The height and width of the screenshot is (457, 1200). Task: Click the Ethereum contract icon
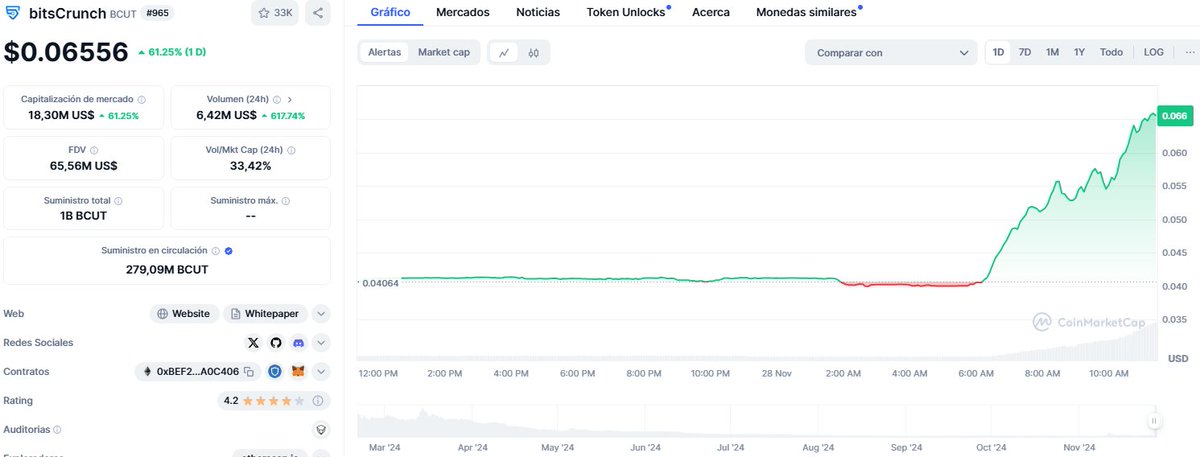pyautogui.click(x=148, y=372)
